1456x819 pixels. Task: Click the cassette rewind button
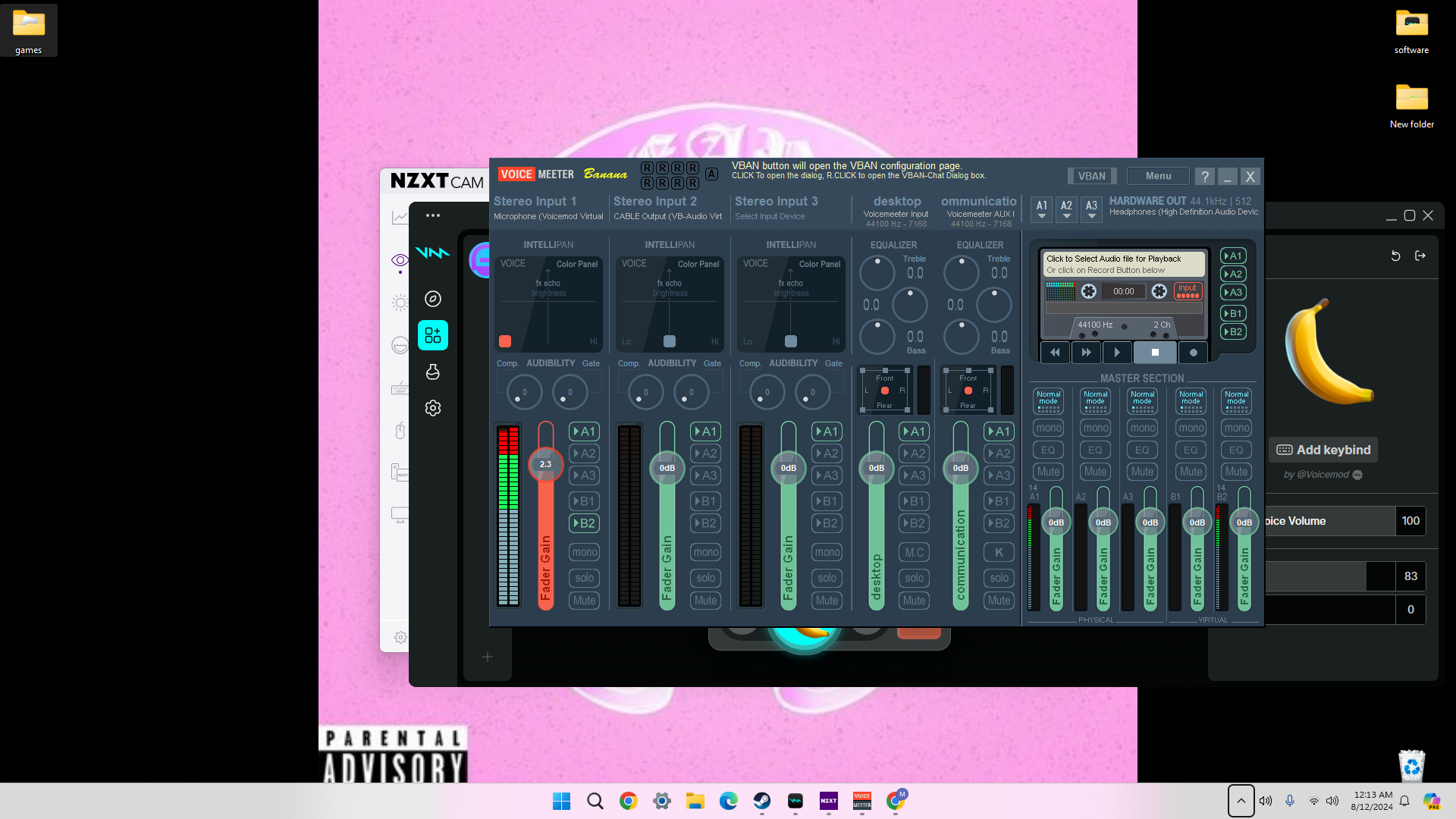coord(1055,353)
